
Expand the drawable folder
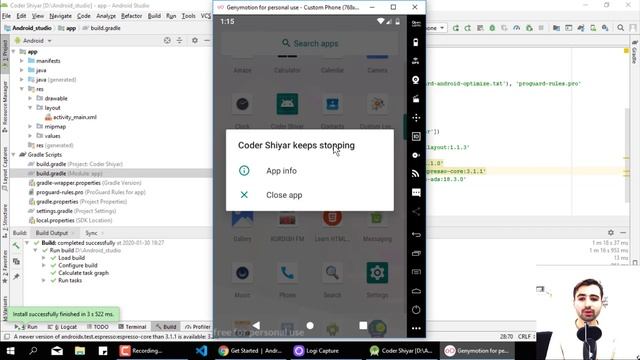(x=30, y=98)
